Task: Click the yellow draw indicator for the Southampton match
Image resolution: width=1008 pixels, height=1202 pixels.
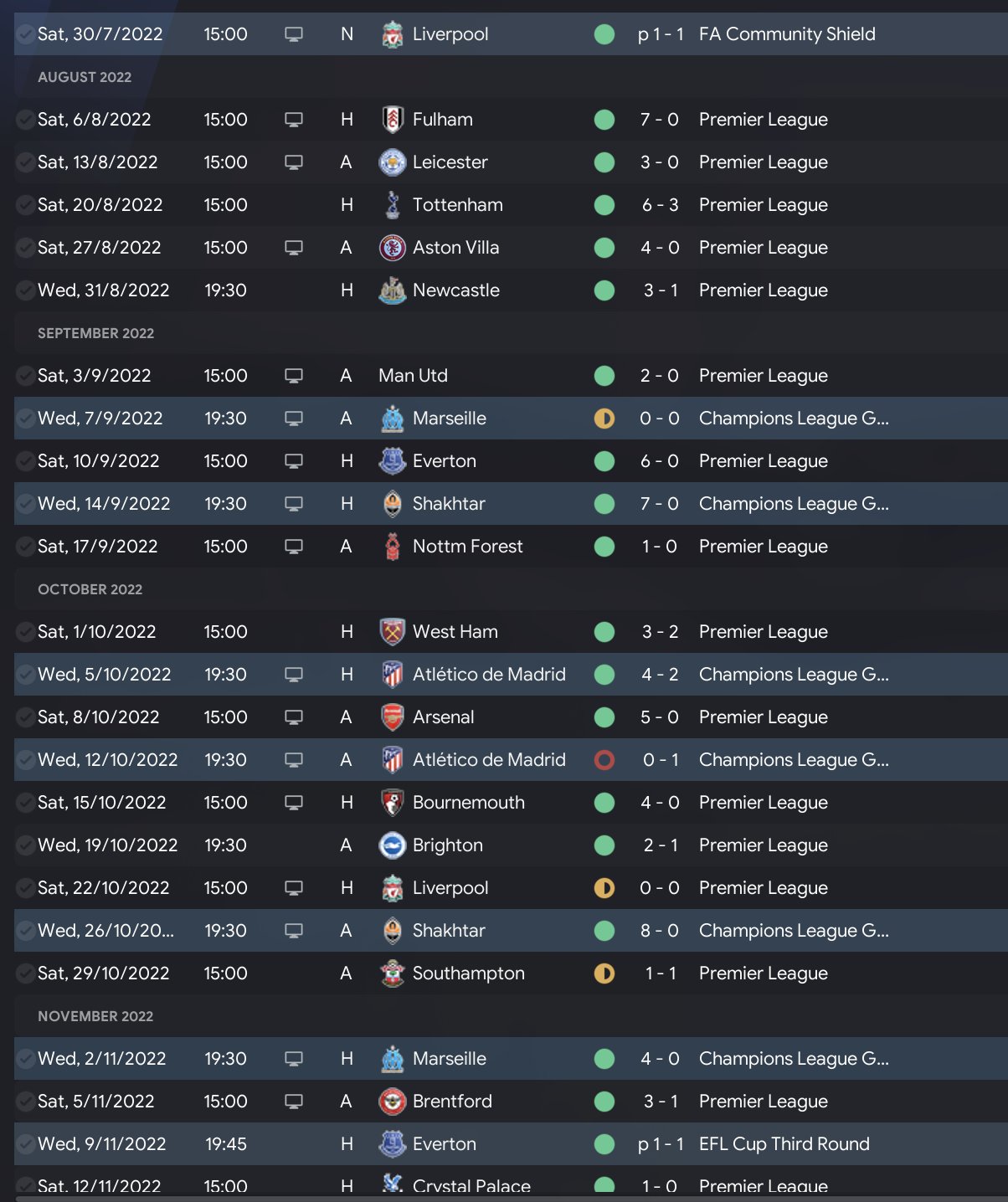Action: tap(604, 973)
